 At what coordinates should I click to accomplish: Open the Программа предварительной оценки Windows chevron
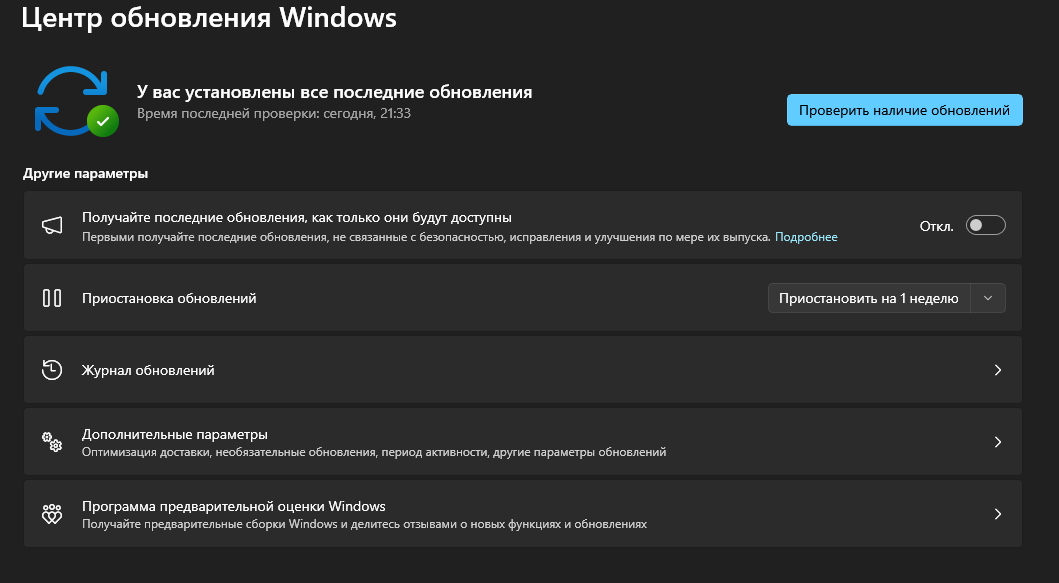click(998, 514)
